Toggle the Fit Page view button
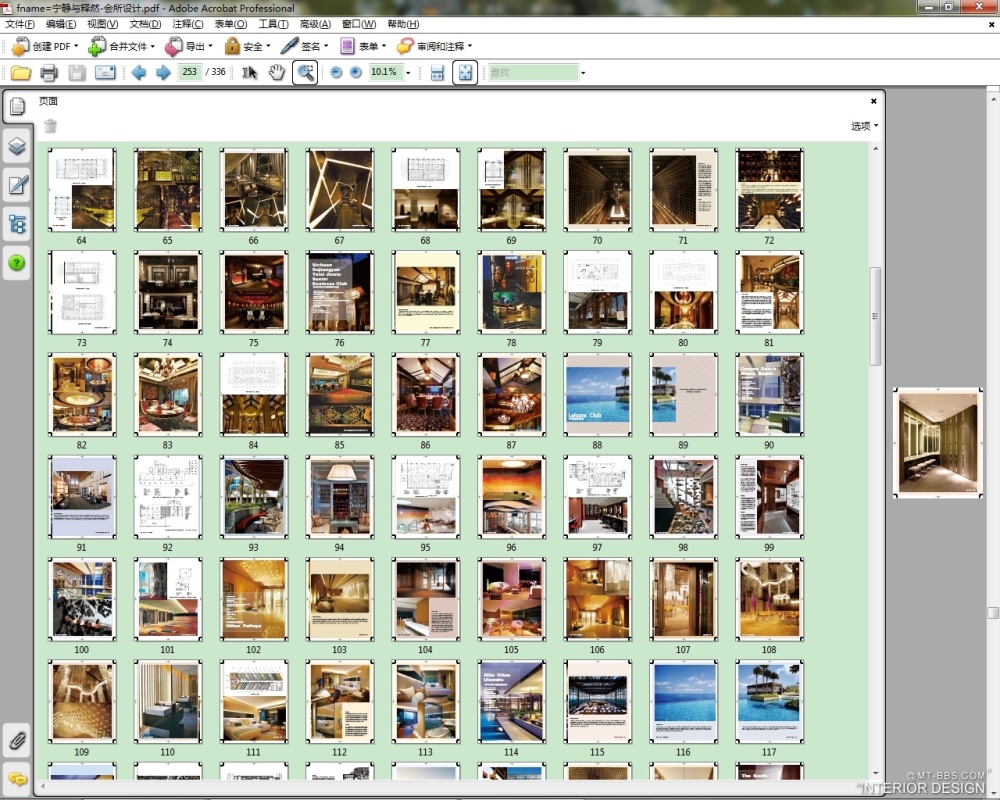The image size is (1000, 800). (465, 72)
